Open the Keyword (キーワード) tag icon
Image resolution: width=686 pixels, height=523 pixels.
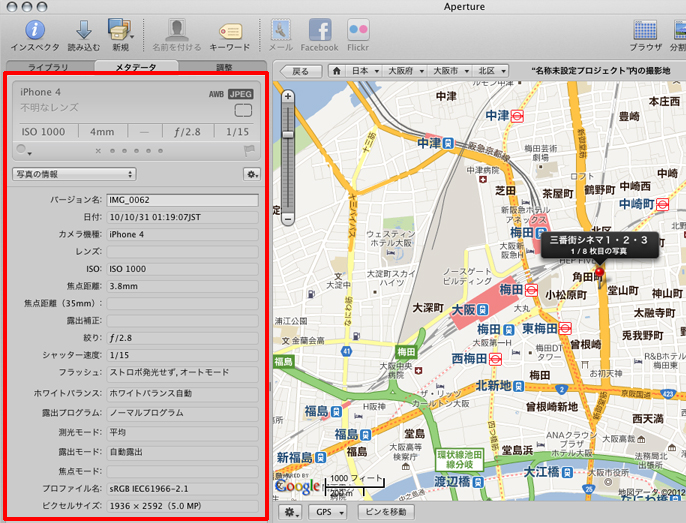tap(230, 32)
